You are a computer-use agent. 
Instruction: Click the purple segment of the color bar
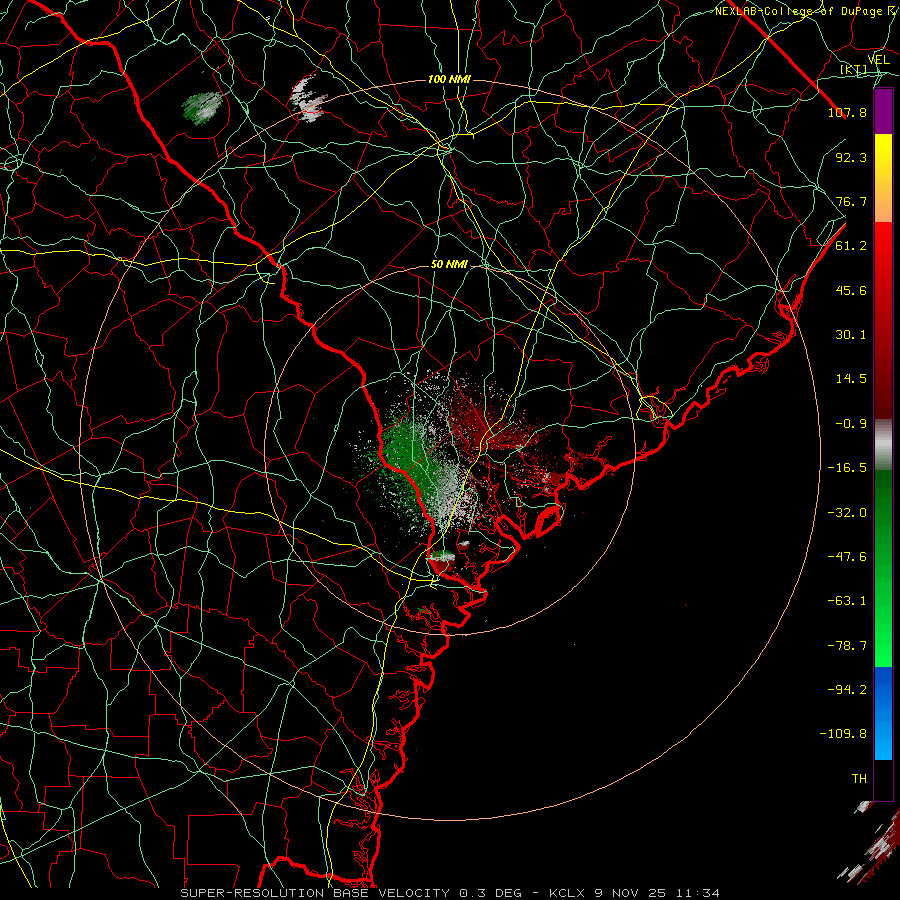tap(883, 111)
